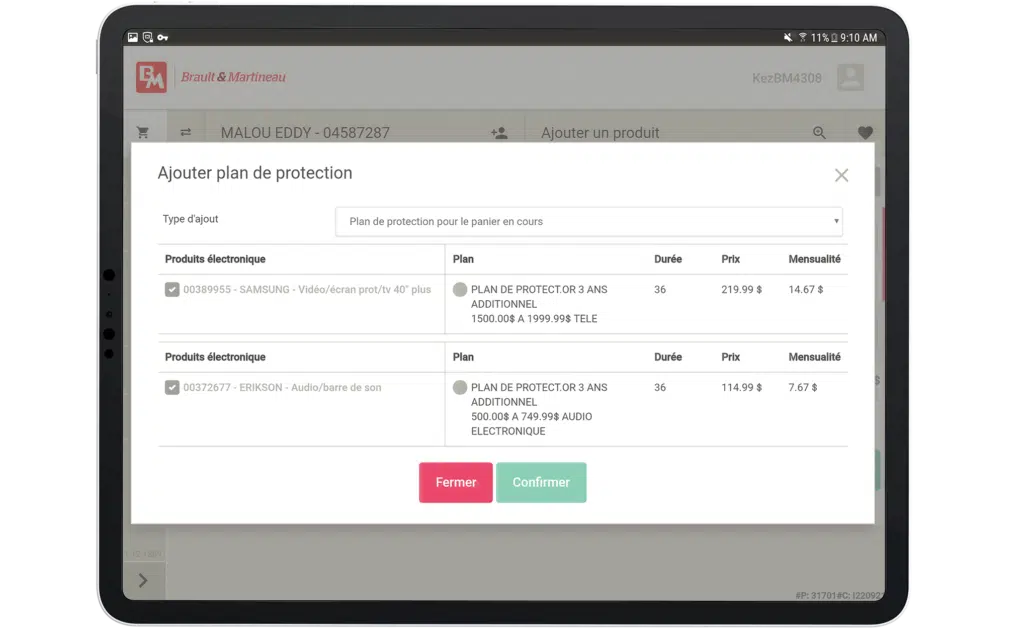Open the Type d'ajout dropdown
The height and width of the screenshot is (628, 1024).
click(x=588, y=221)
